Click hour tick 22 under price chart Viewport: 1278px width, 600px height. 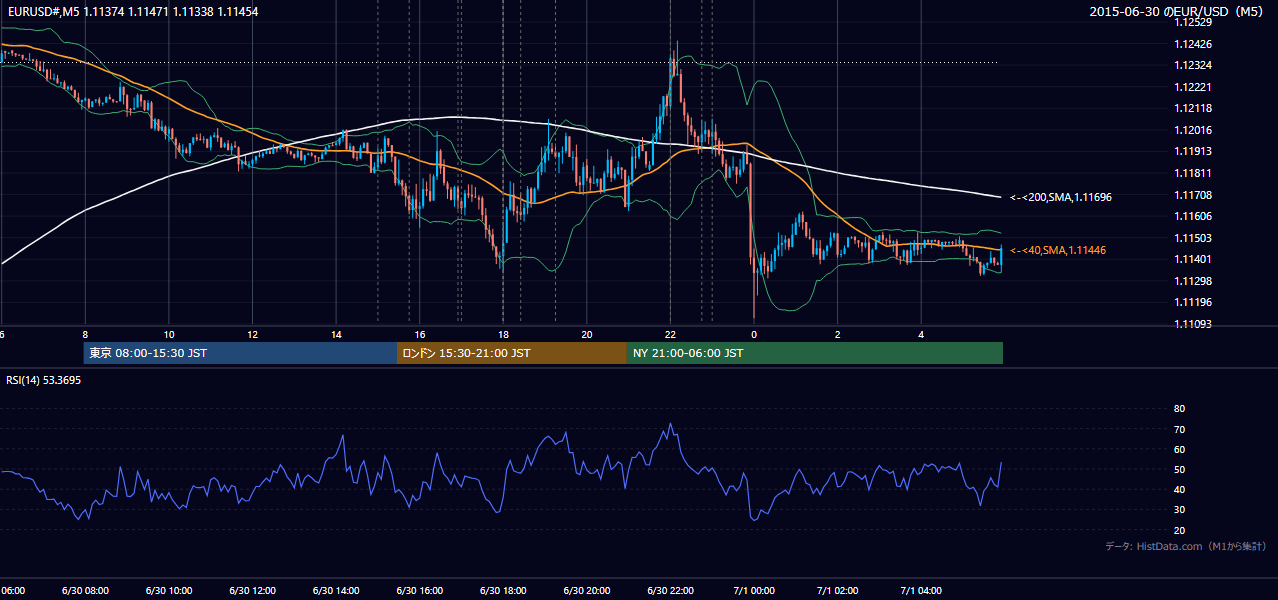[x=671, y=334]
